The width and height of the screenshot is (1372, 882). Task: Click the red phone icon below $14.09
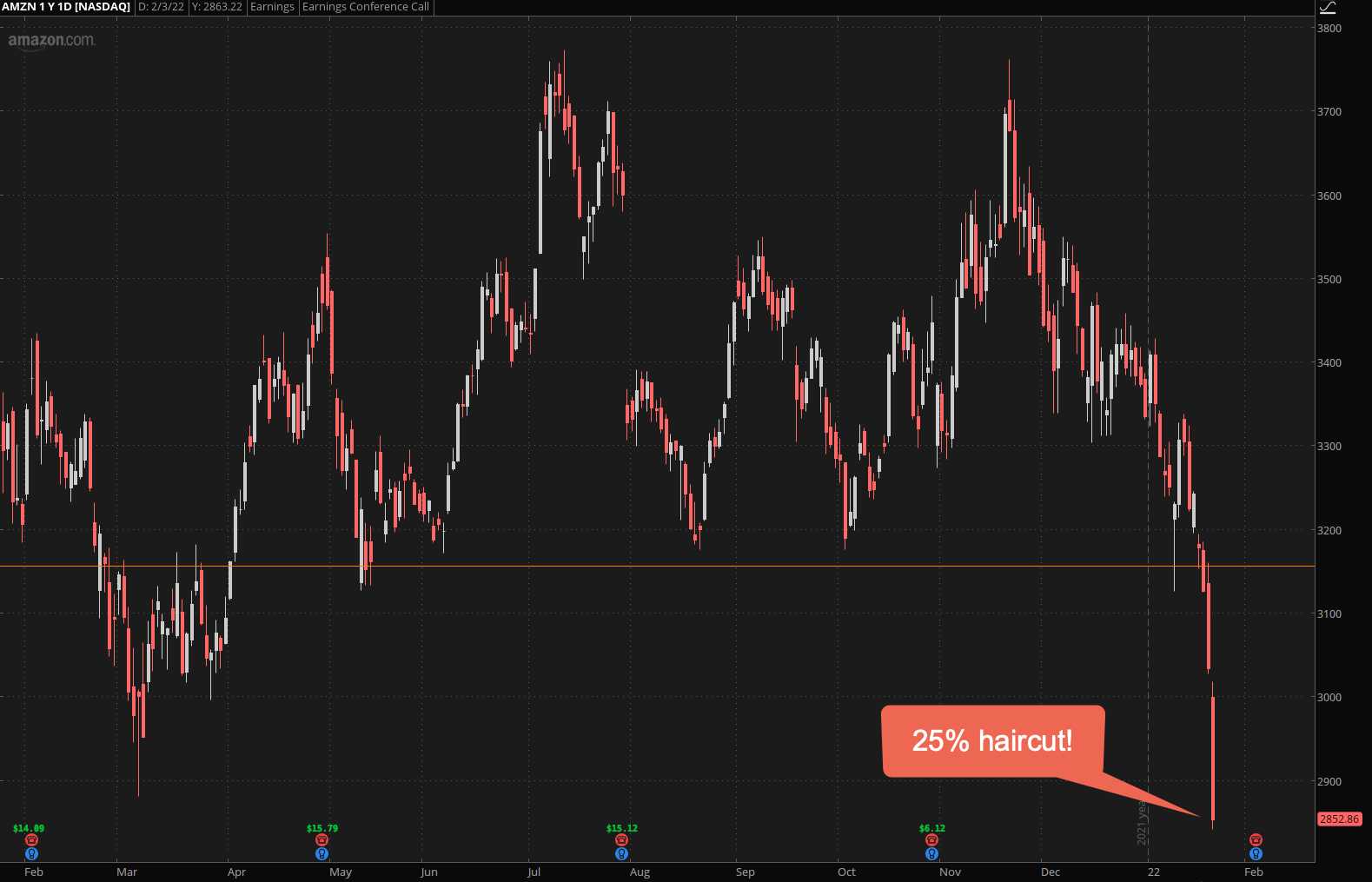32,840
